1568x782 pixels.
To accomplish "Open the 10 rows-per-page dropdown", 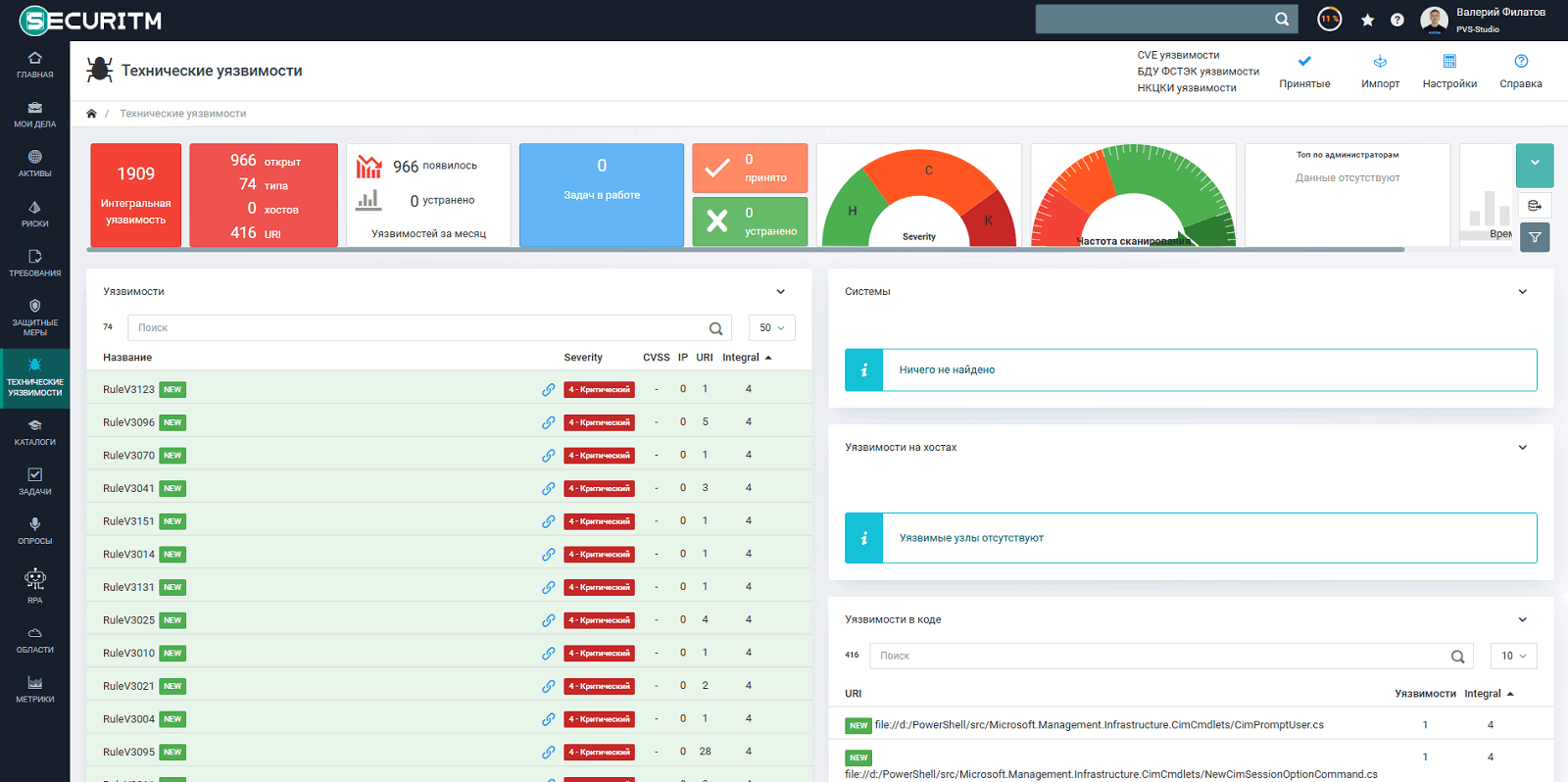I will coord(1514,656).
